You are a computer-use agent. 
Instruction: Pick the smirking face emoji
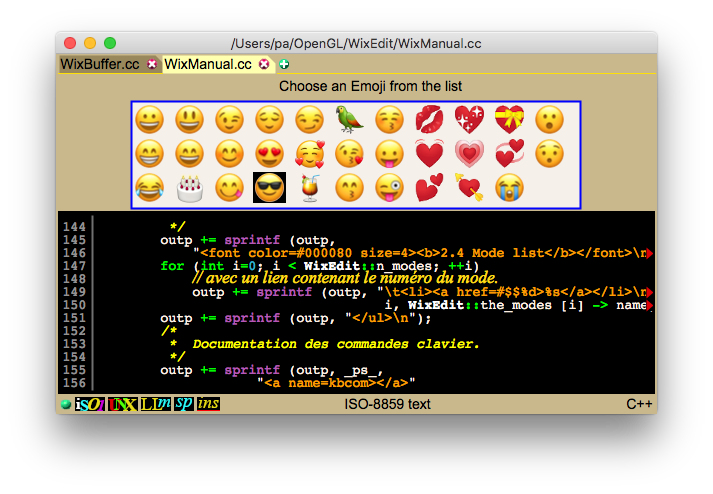309,120
